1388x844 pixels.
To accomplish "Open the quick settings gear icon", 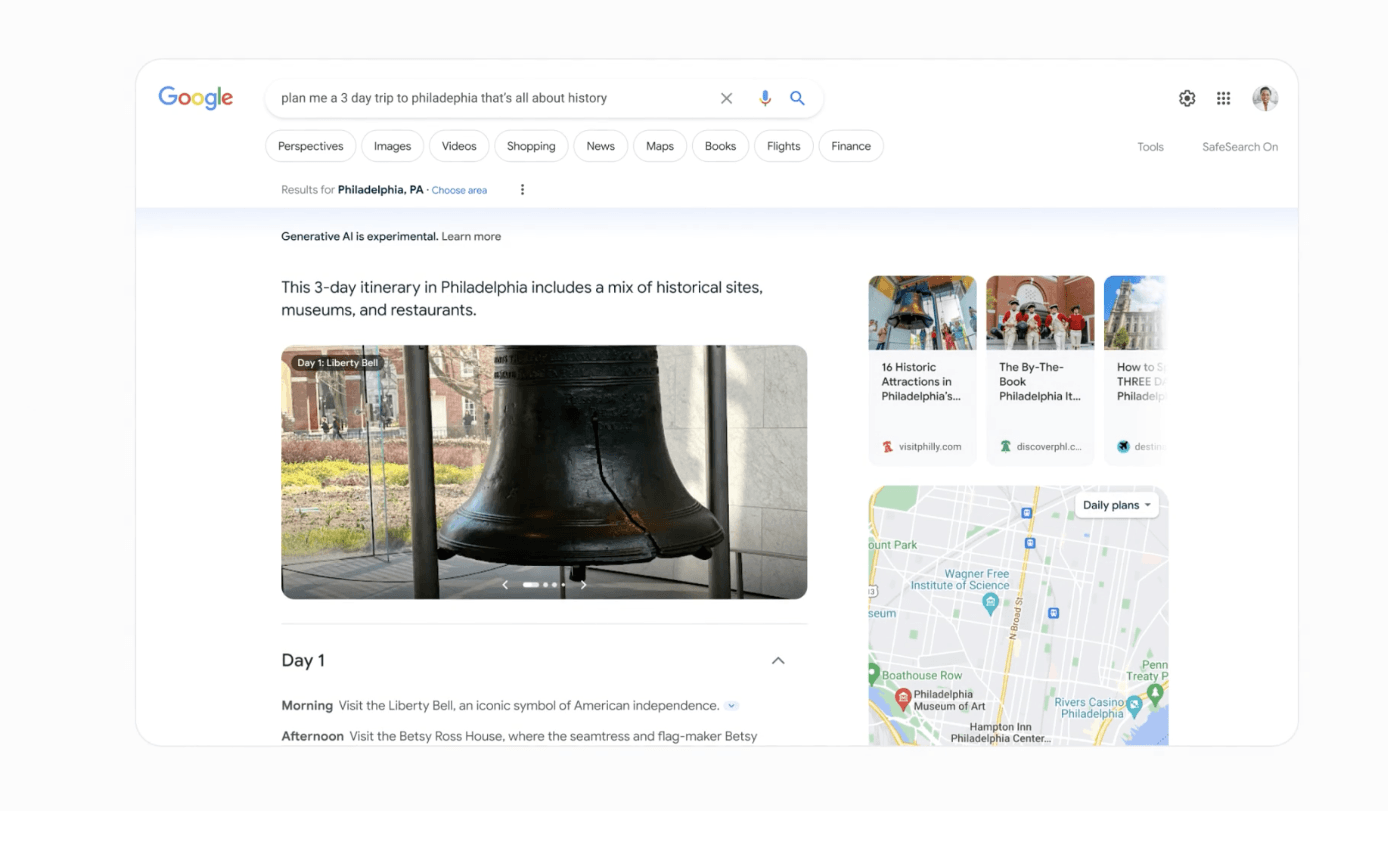I will [1186, 98].
